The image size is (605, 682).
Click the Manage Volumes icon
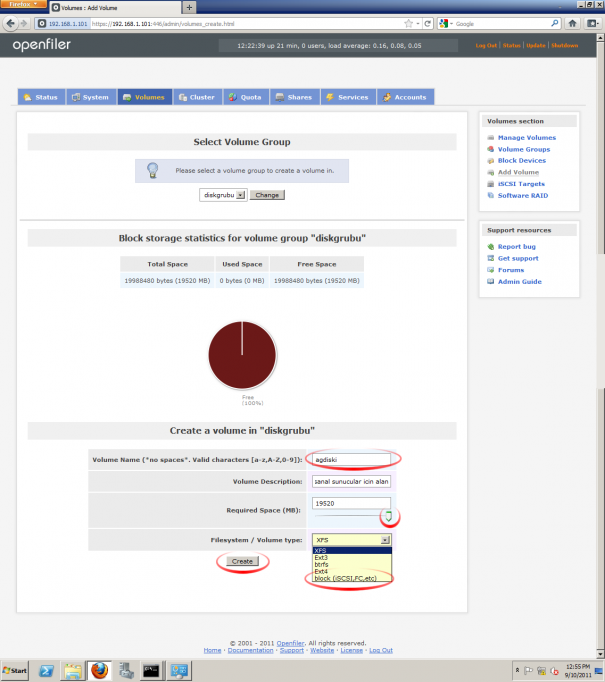pyautogui.click(x=491, y=137)
